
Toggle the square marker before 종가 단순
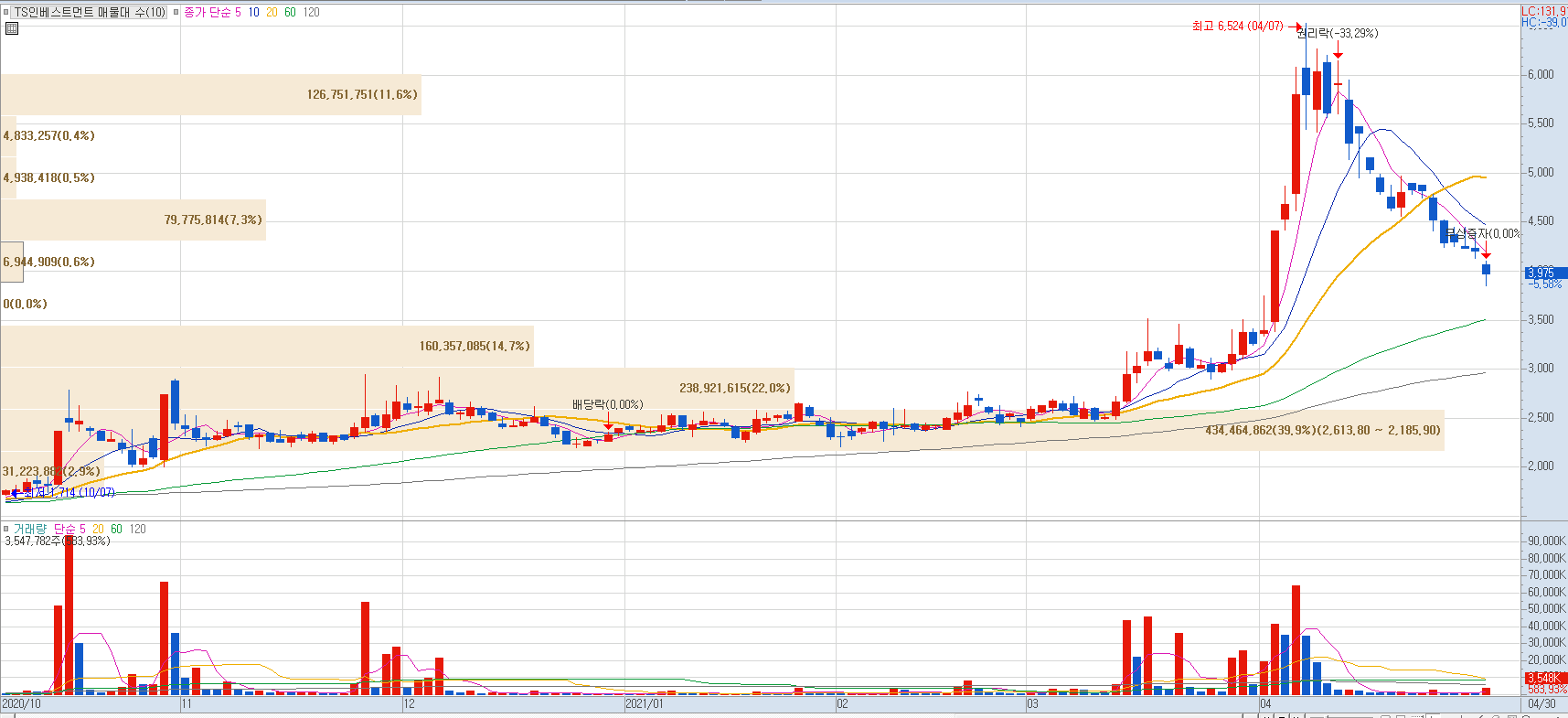pyautogui.click(x=176, y=12)
